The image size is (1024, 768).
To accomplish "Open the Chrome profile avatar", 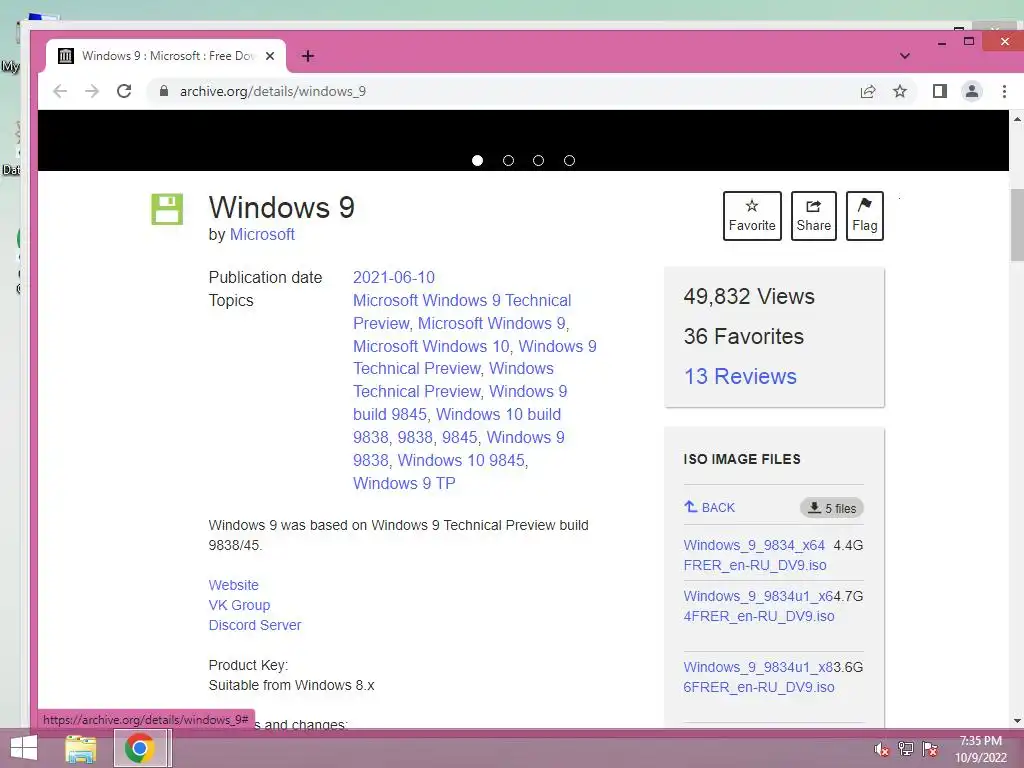I will pyautogui.click(x=972, y=91).
